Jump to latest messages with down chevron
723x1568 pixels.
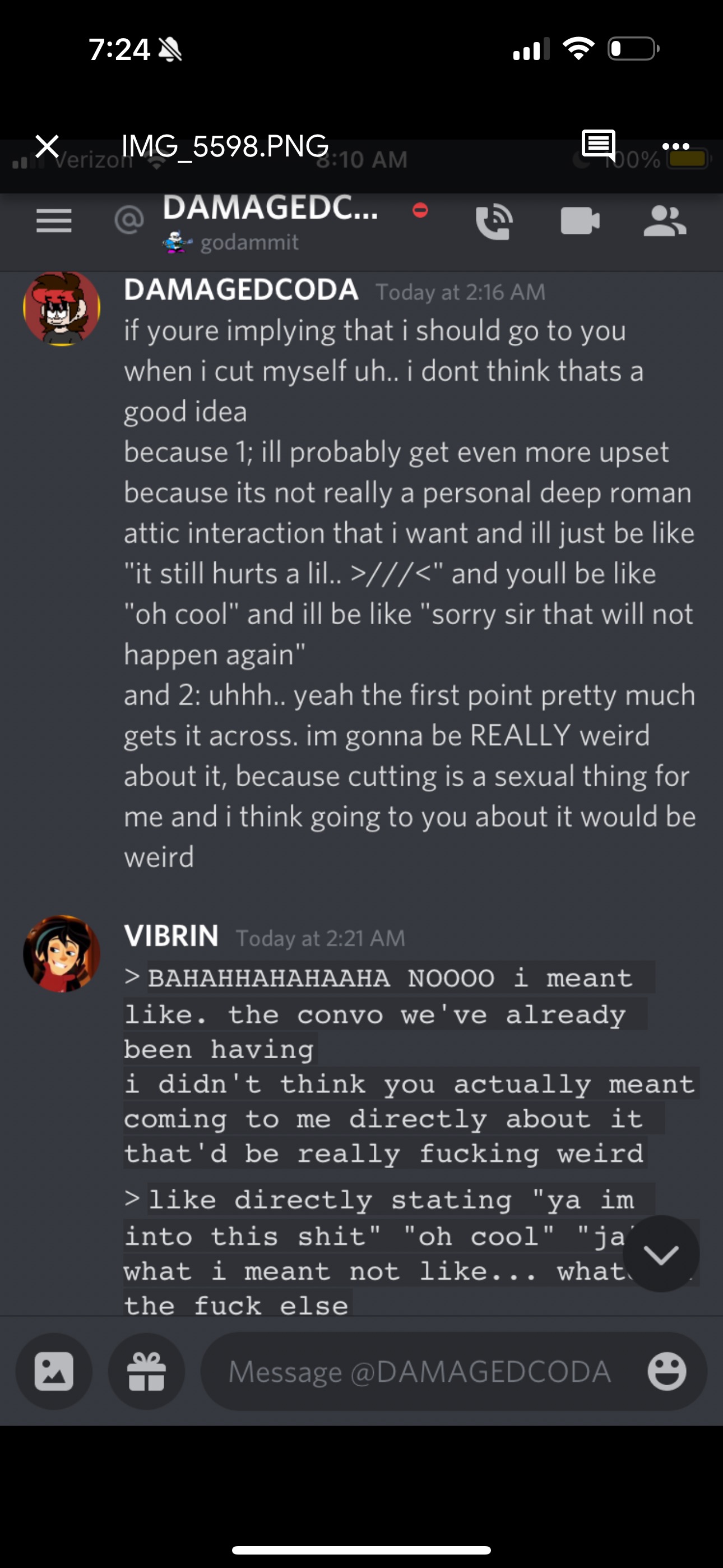point(661,1254)
